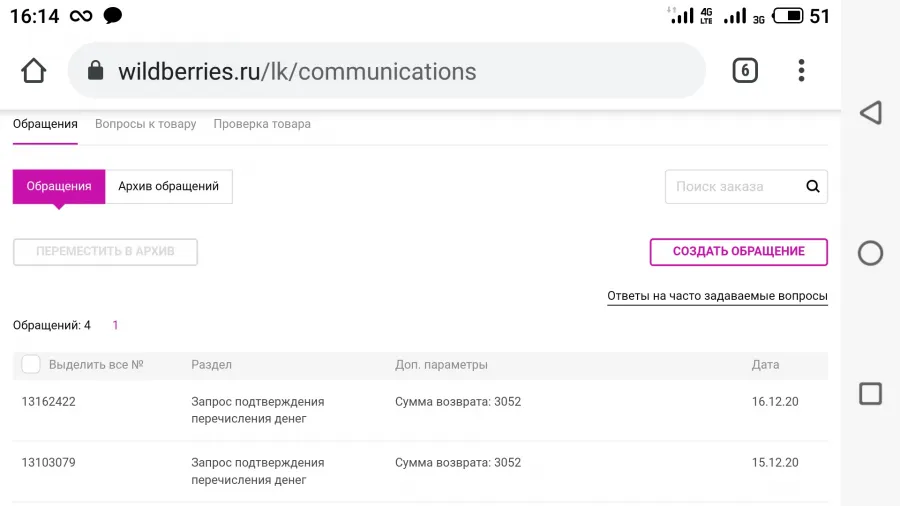Click 'ПЕРЕМЕСТИТЬ В АРХИВ' button
Screen dimensions: 900x506
pos(105,252)
